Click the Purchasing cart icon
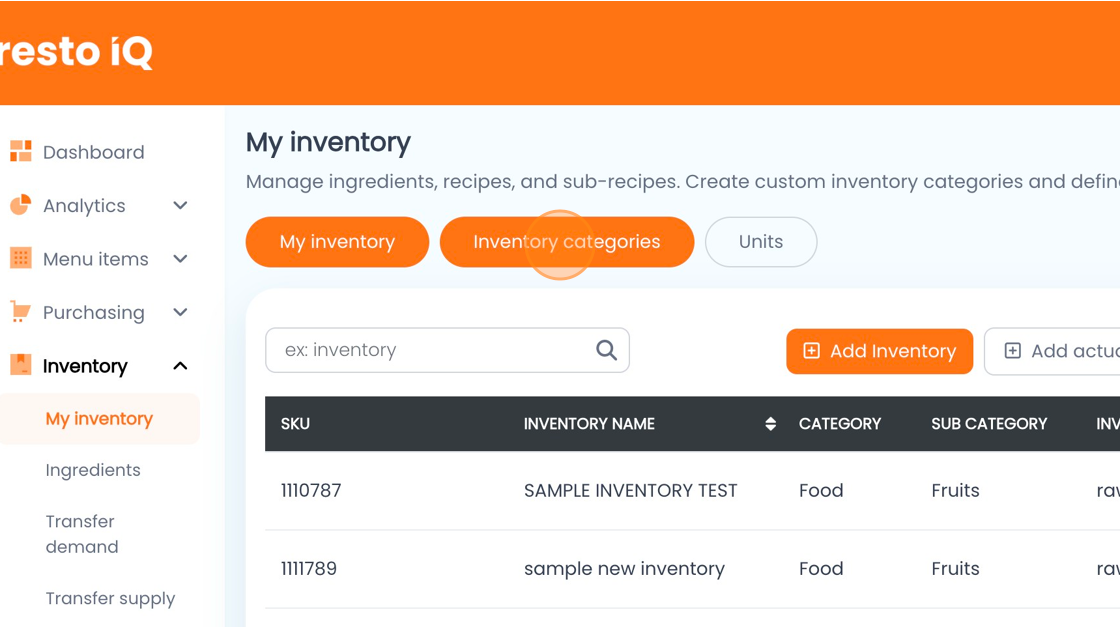 click(x=20, y=312)
